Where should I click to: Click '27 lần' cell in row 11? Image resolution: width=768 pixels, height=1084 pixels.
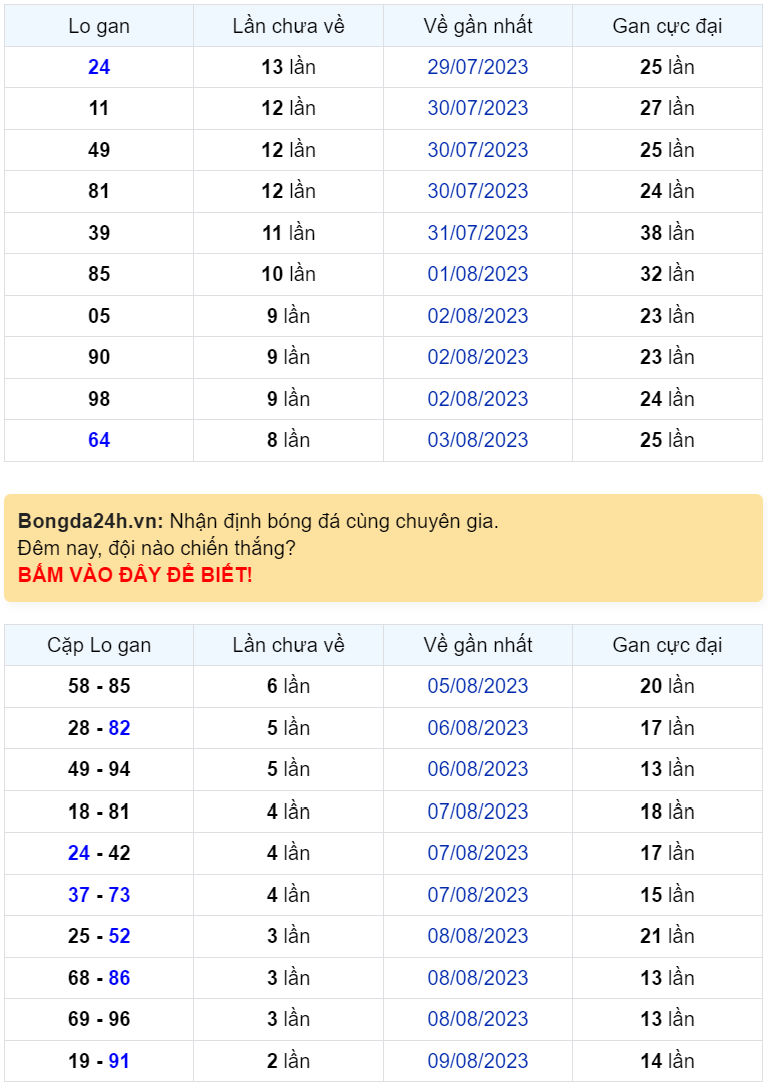pyautogui.click(x=667, y=108)
